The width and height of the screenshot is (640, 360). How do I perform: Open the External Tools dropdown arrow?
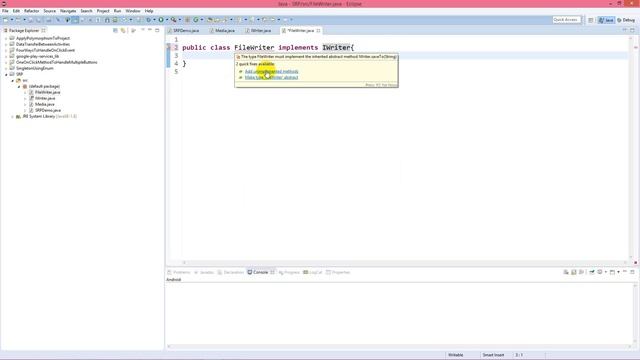coord(180,20)
